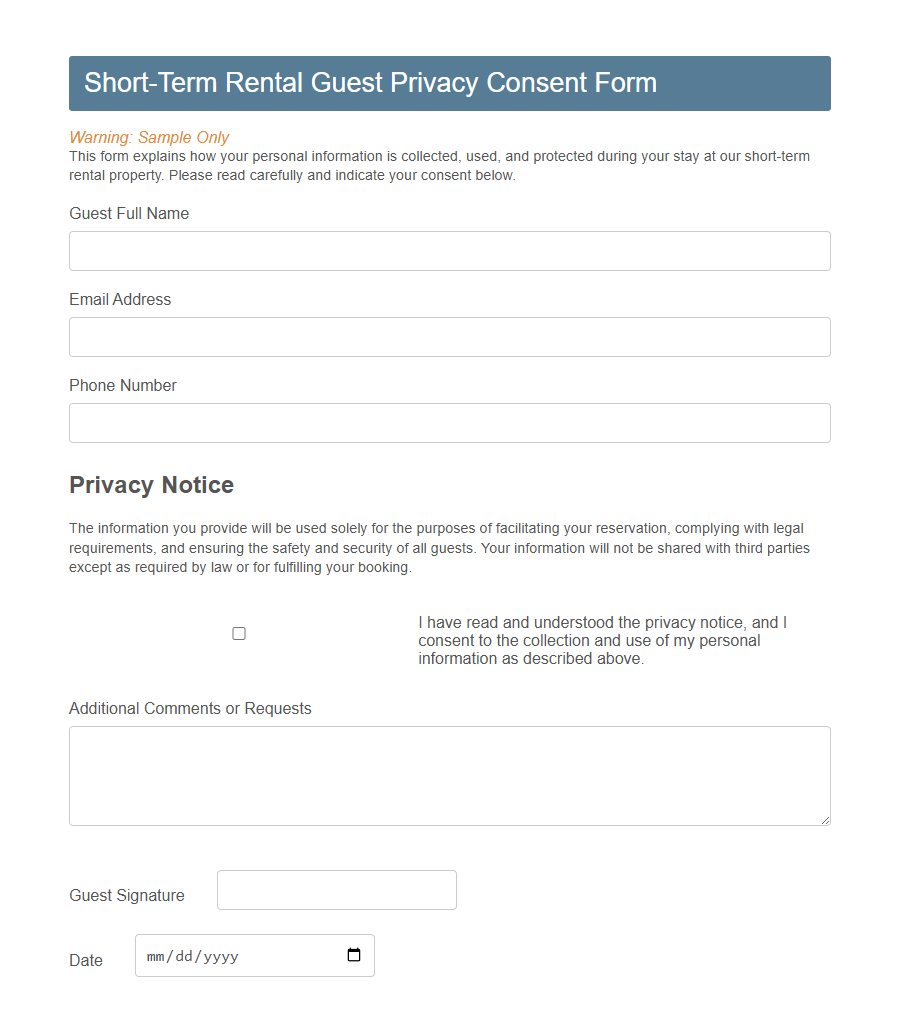Check the privacy consent checkbox

tap(238, 632)
